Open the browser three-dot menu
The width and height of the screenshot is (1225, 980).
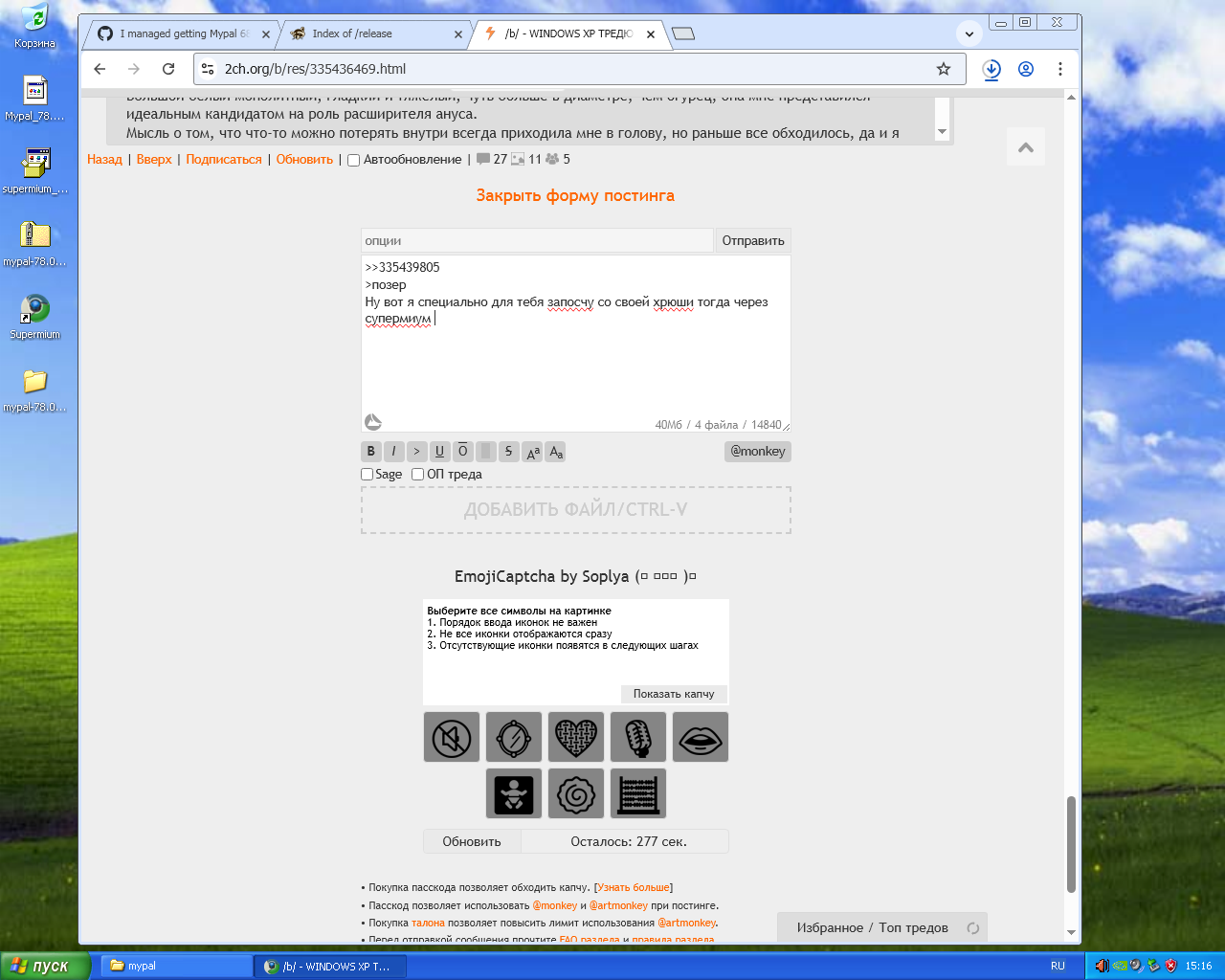tap(1060, 69)
